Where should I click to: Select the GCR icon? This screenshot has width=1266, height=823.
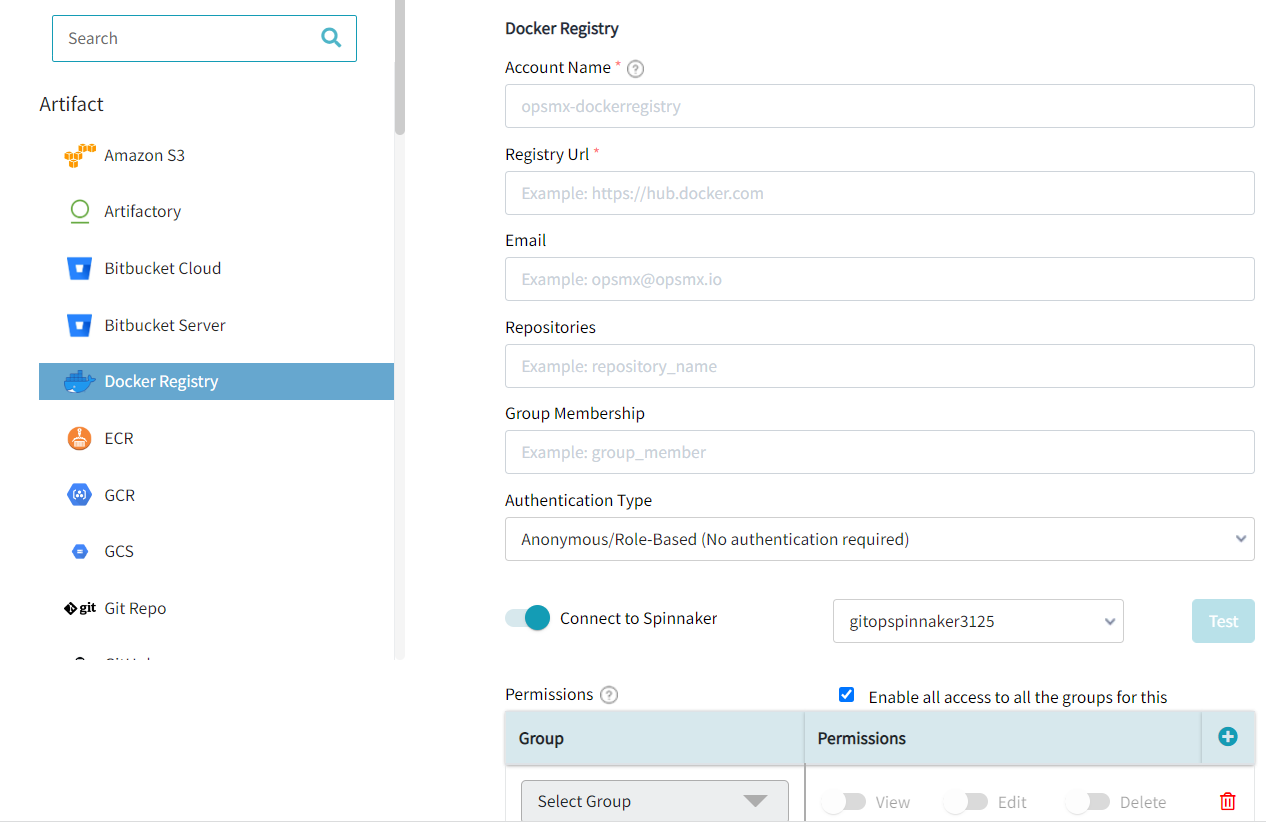79,494
